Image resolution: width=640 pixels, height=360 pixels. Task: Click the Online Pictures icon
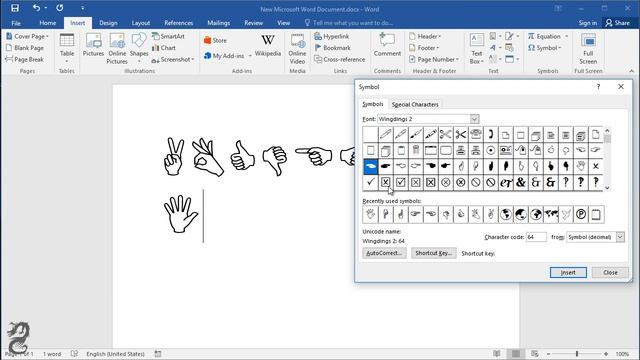tap(117, 49)
